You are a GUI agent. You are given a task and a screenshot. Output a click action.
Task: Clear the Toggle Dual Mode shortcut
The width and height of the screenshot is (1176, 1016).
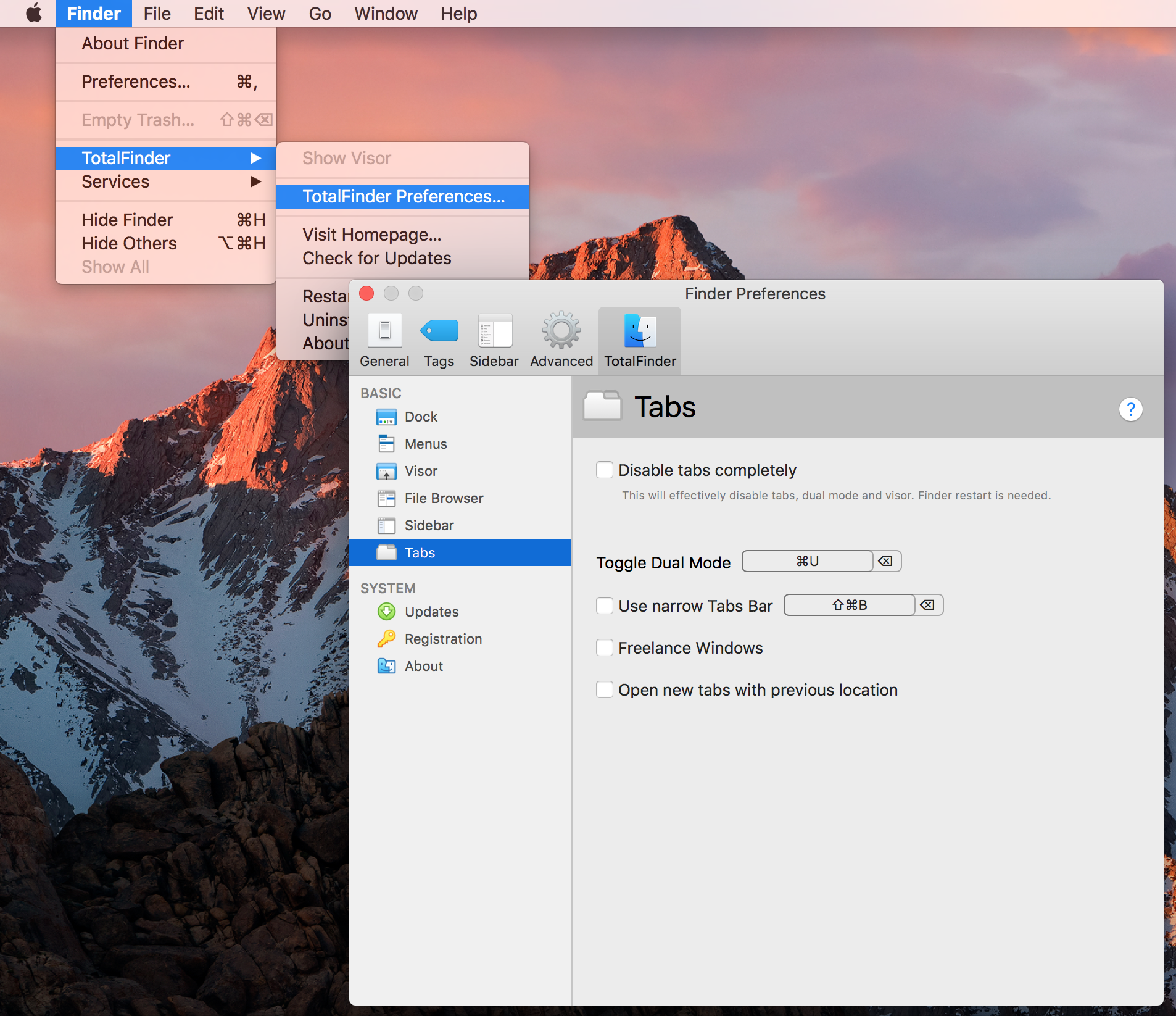(x=885, y=561)
